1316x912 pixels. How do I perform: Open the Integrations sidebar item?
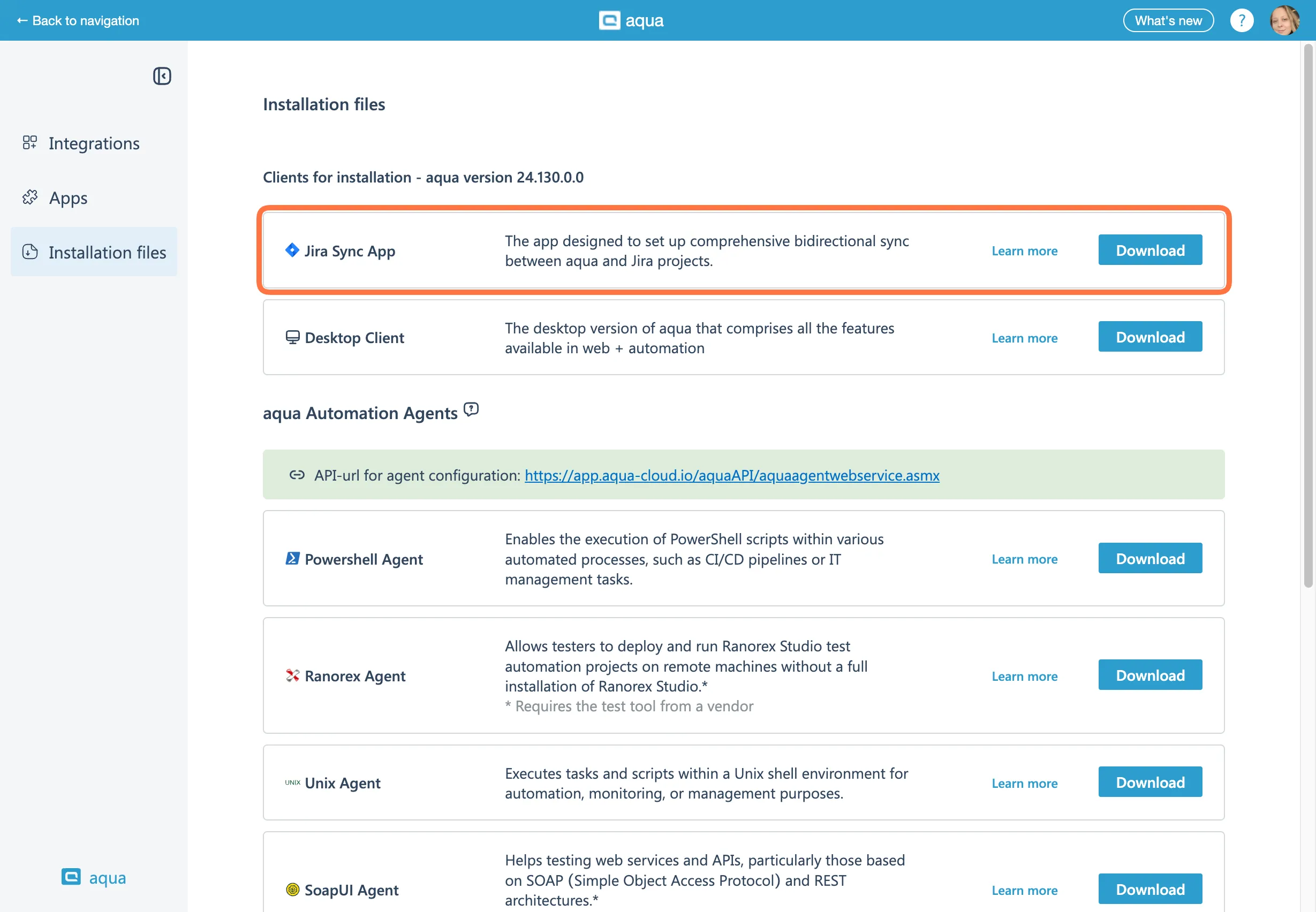click(94, 143)
